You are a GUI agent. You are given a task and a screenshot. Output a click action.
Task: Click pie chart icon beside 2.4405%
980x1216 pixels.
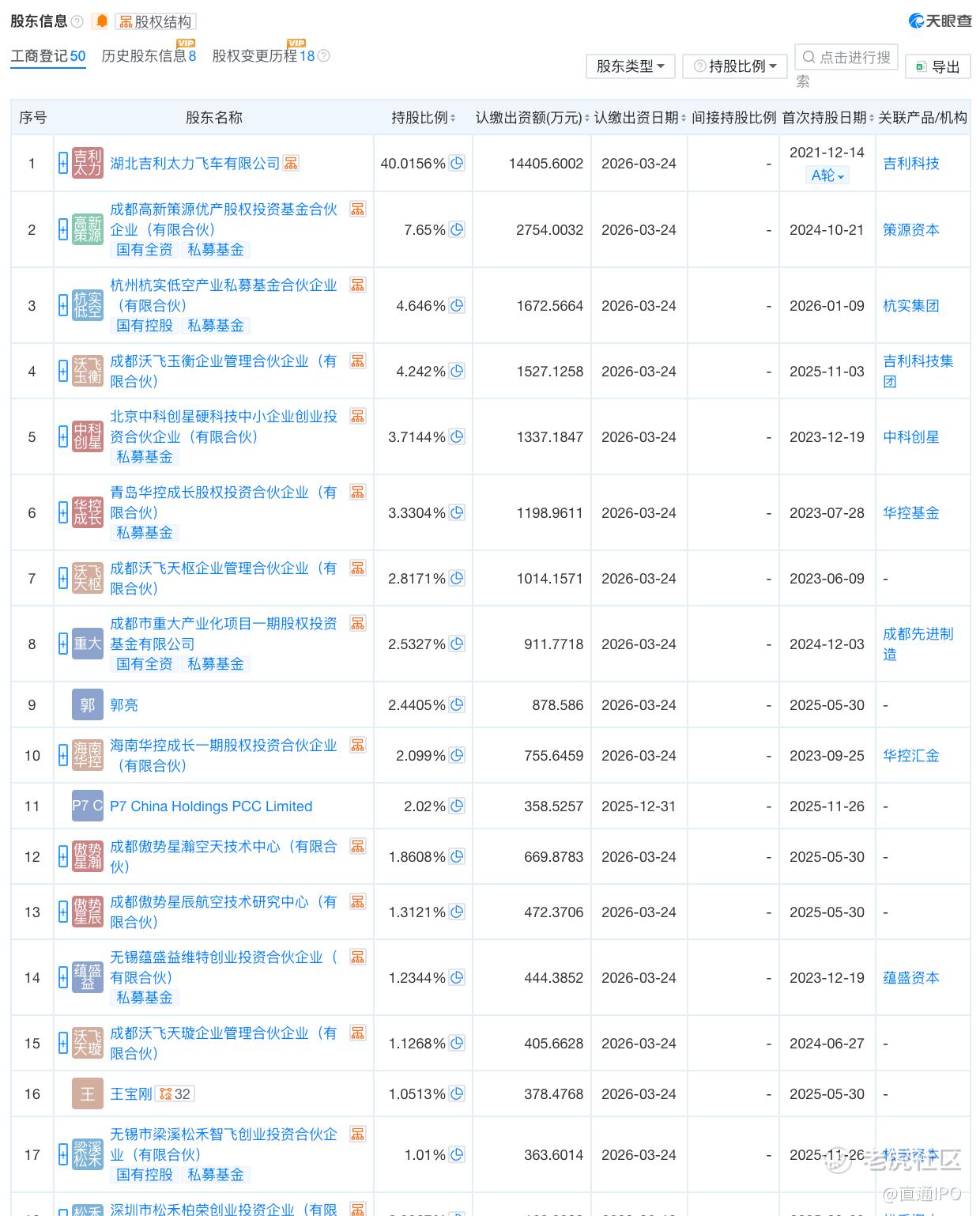(x=457, y=705)
